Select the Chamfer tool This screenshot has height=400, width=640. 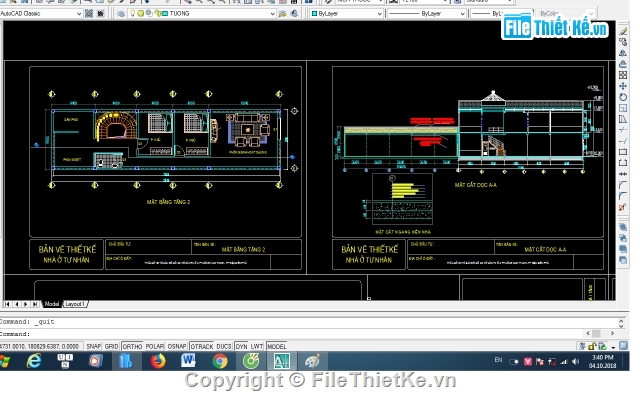(623, 185)
